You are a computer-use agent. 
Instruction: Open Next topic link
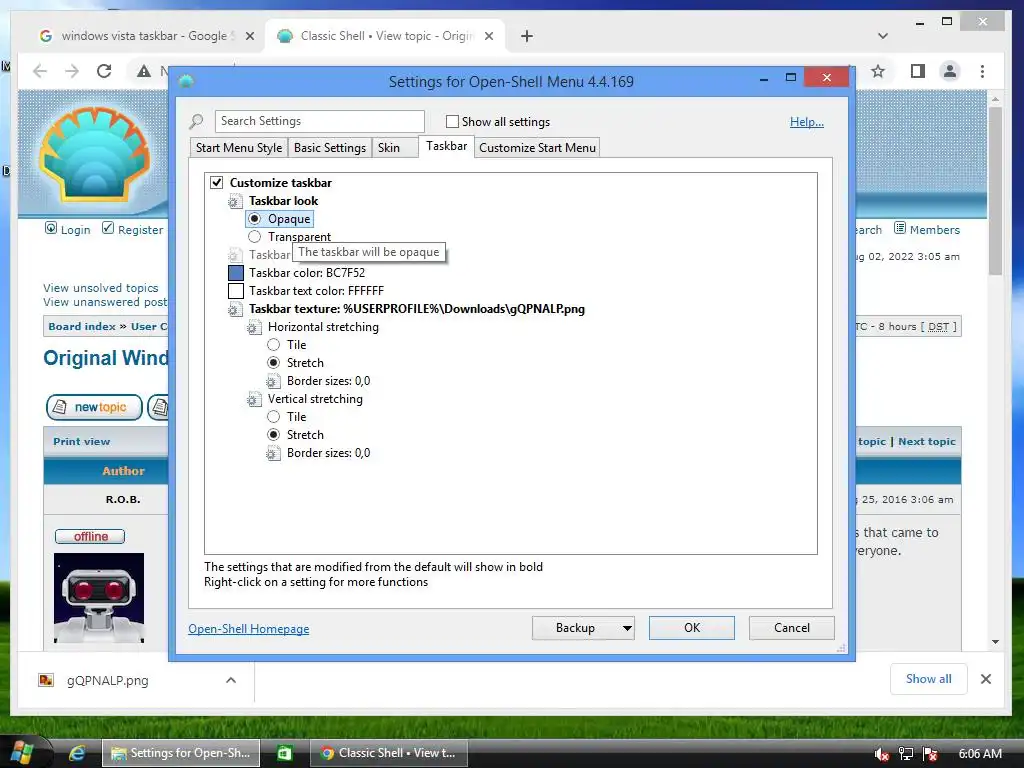(x=927, y=441)
